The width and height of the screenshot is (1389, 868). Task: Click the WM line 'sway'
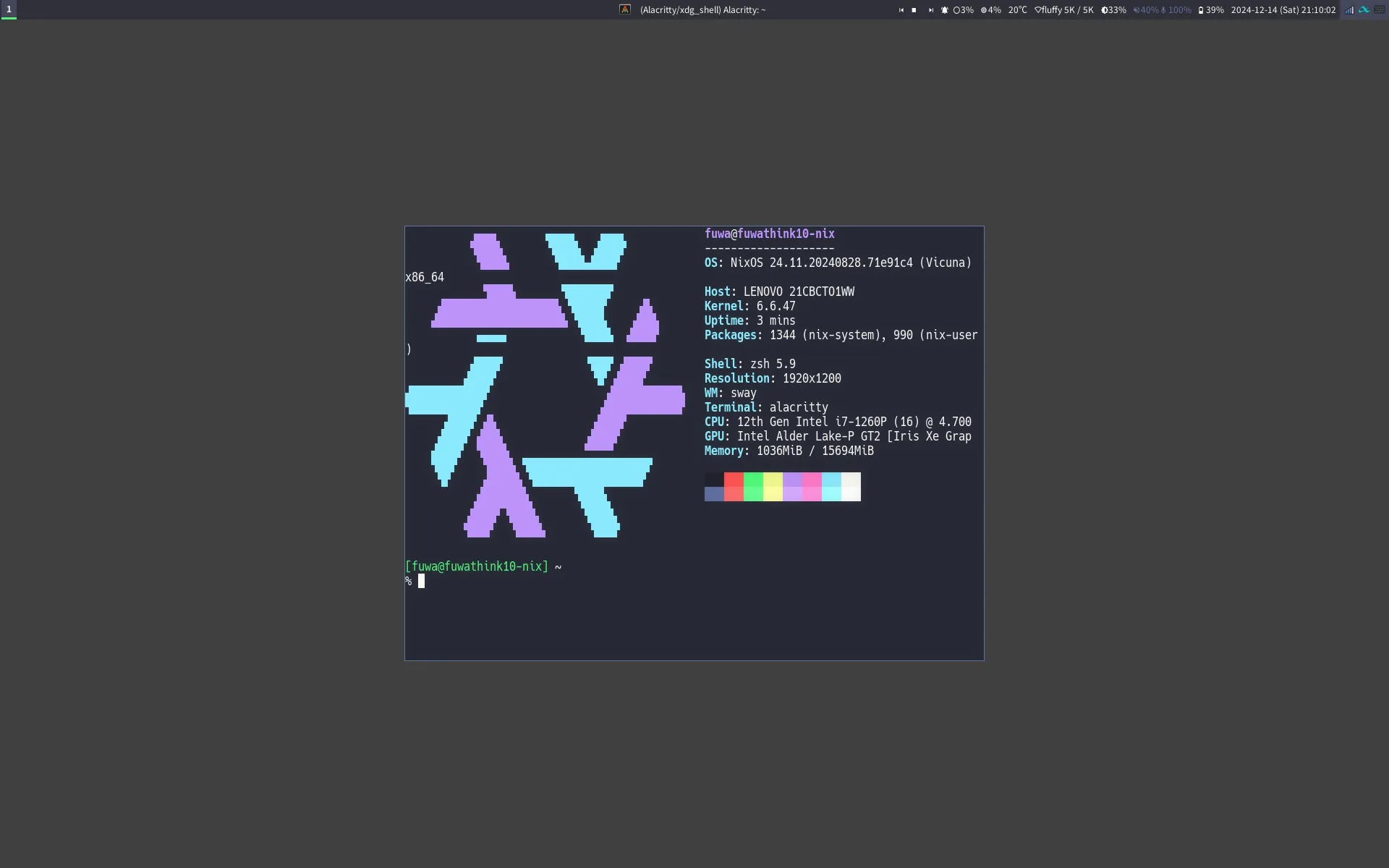click(x=730, y=393)
